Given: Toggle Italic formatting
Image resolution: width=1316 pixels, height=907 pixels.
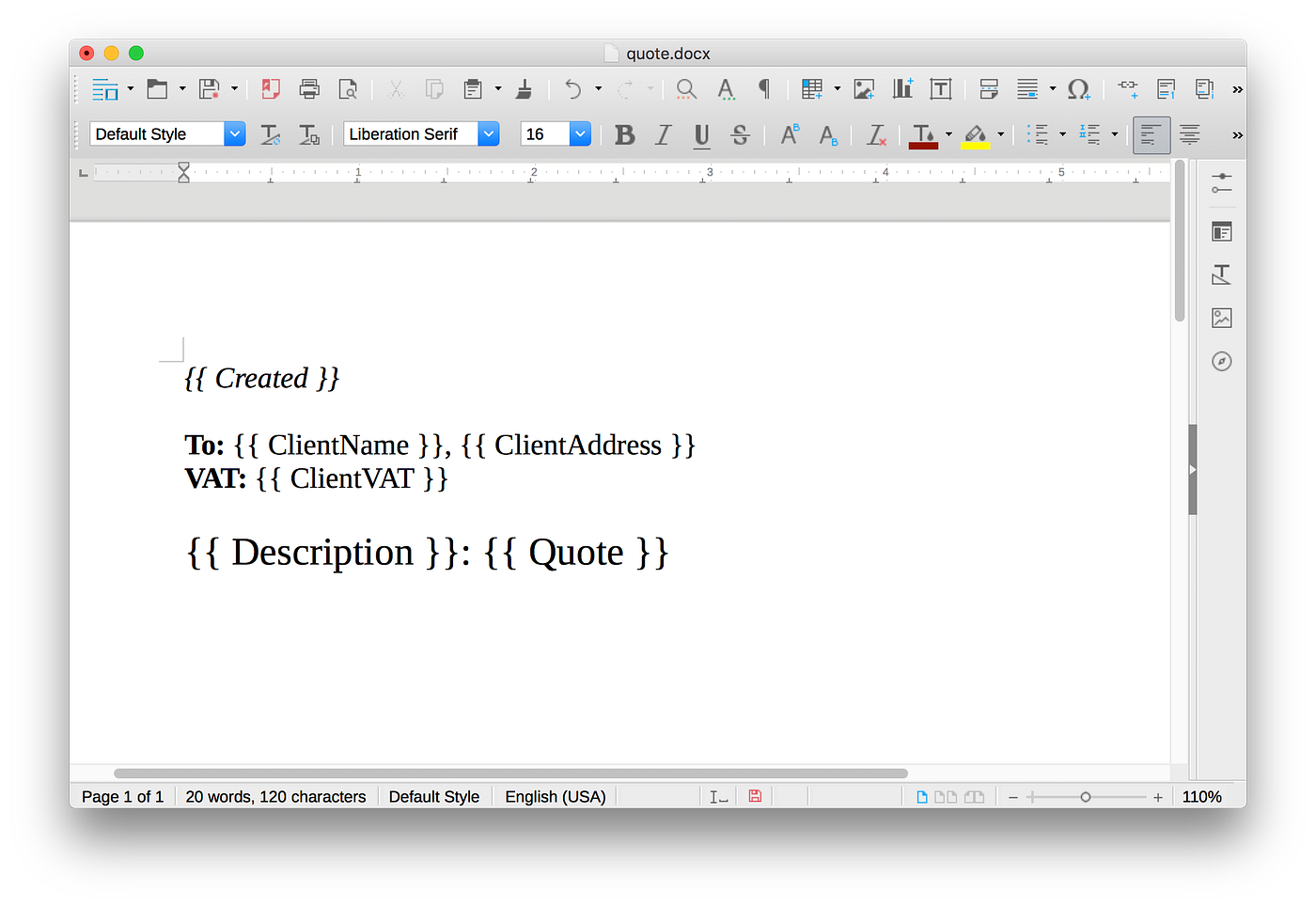Looking at the screenshot, I should [x=664, y=134].
